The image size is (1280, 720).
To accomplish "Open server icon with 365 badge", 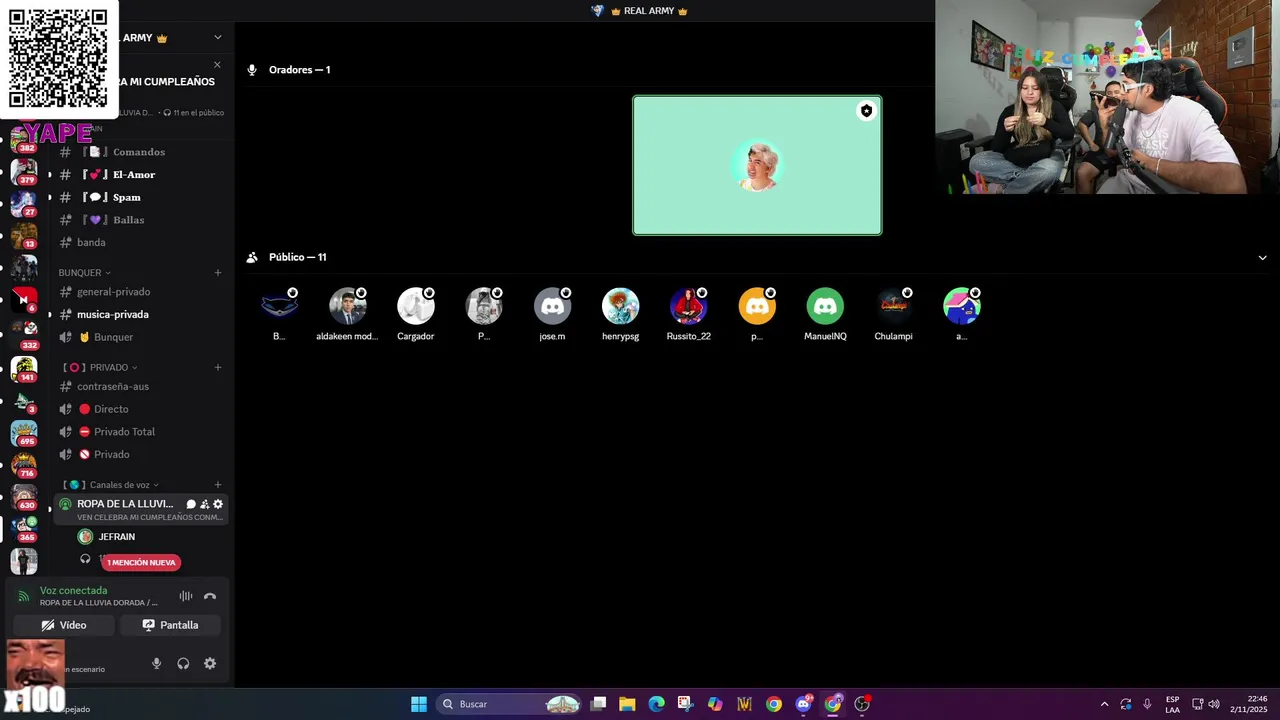I will [x=24, y=529].
